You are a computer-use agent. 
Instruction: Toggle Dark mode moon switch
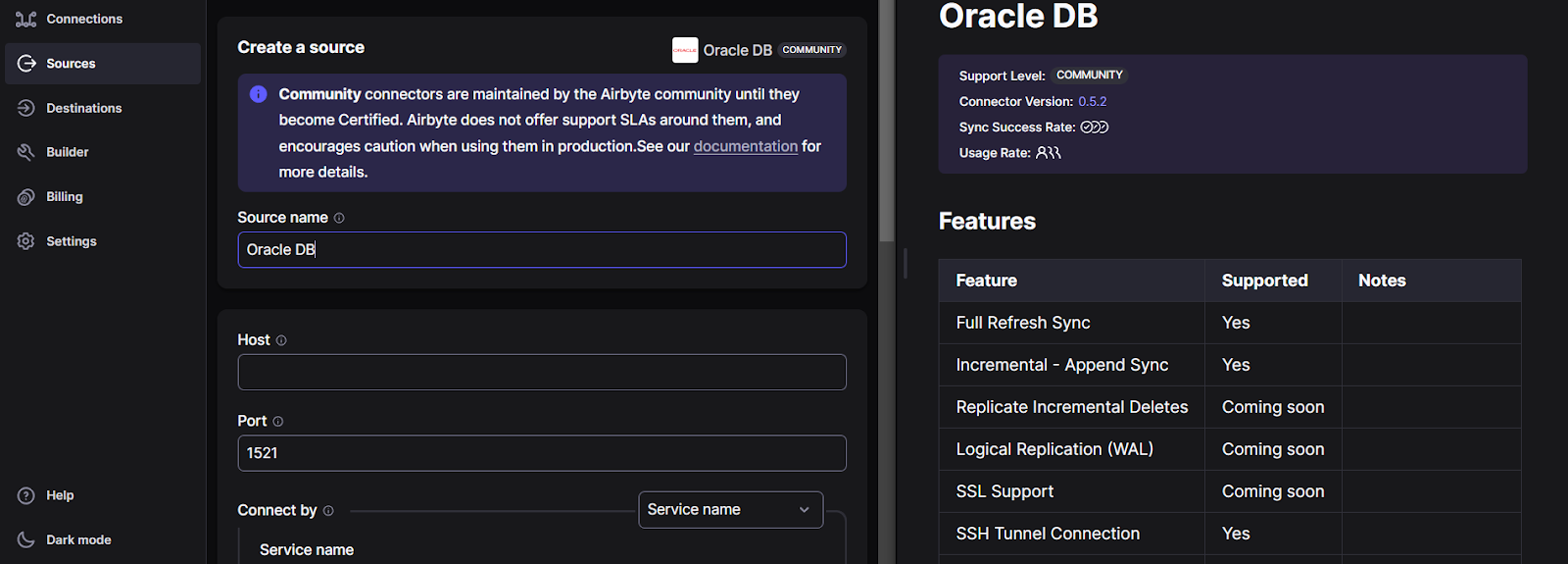click(x=26, y=539)
